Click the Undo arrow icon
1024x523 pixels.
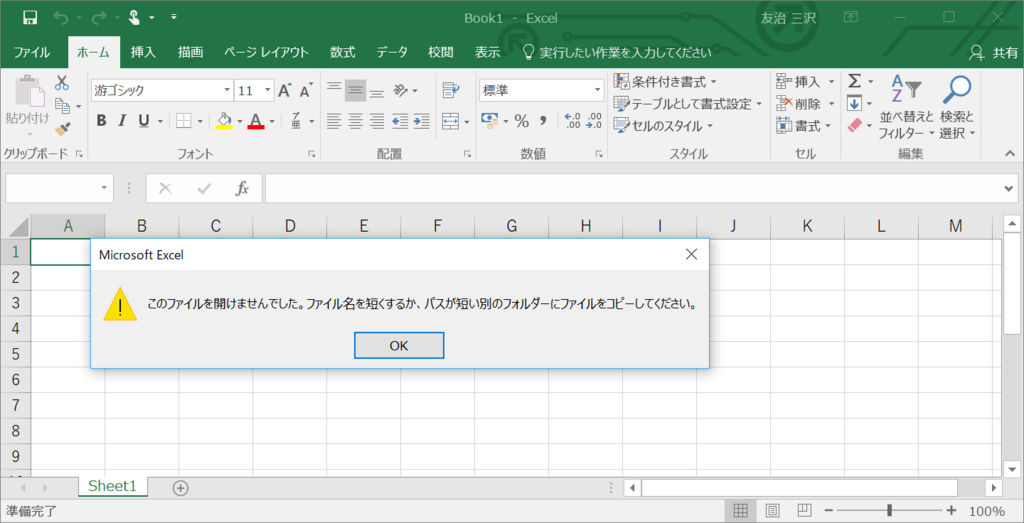click(x=61, y=18)
